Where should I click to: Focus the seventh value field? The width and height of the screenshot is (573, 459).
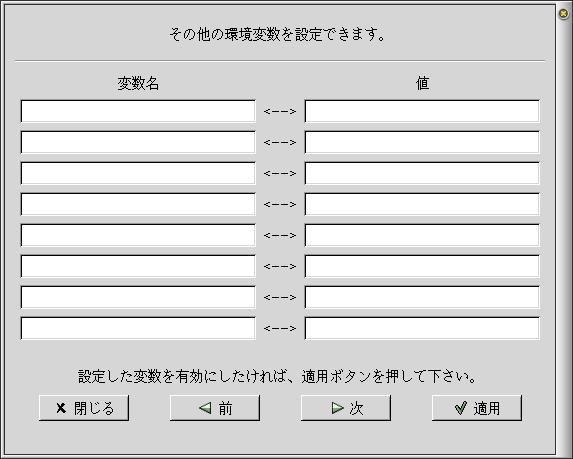pyautogui.click(x=422, y=297)
